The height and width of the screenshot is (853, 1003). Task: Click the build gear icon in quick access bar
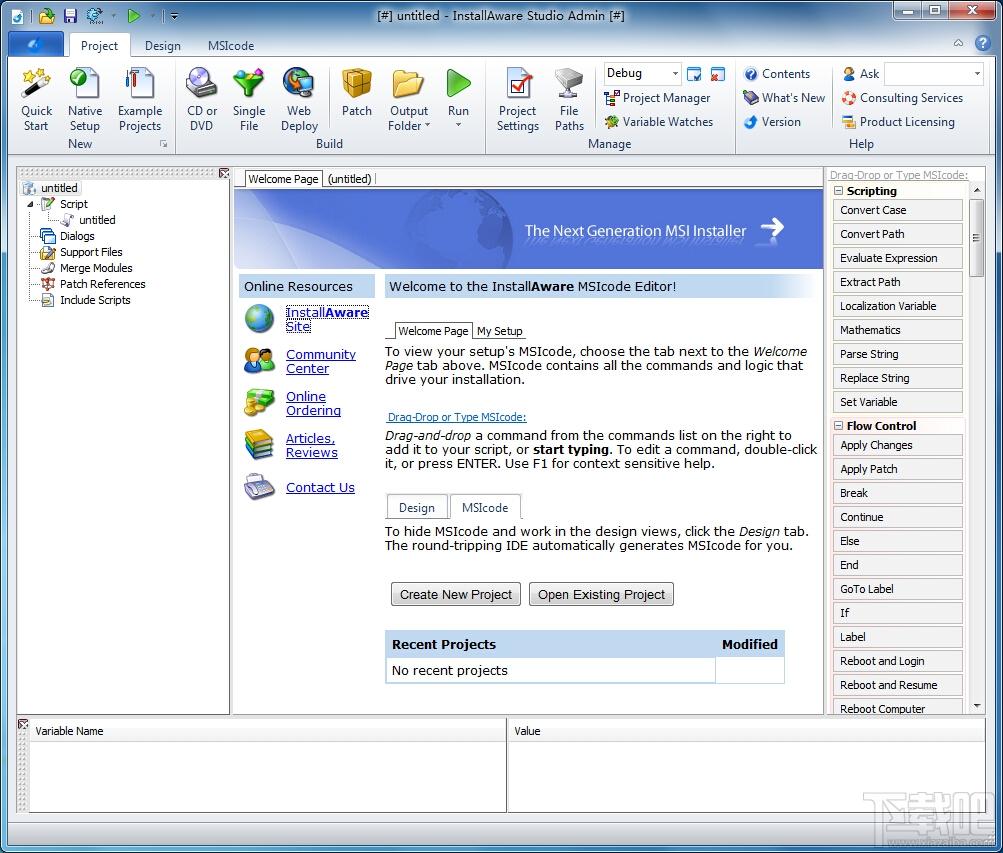point(95,16)
